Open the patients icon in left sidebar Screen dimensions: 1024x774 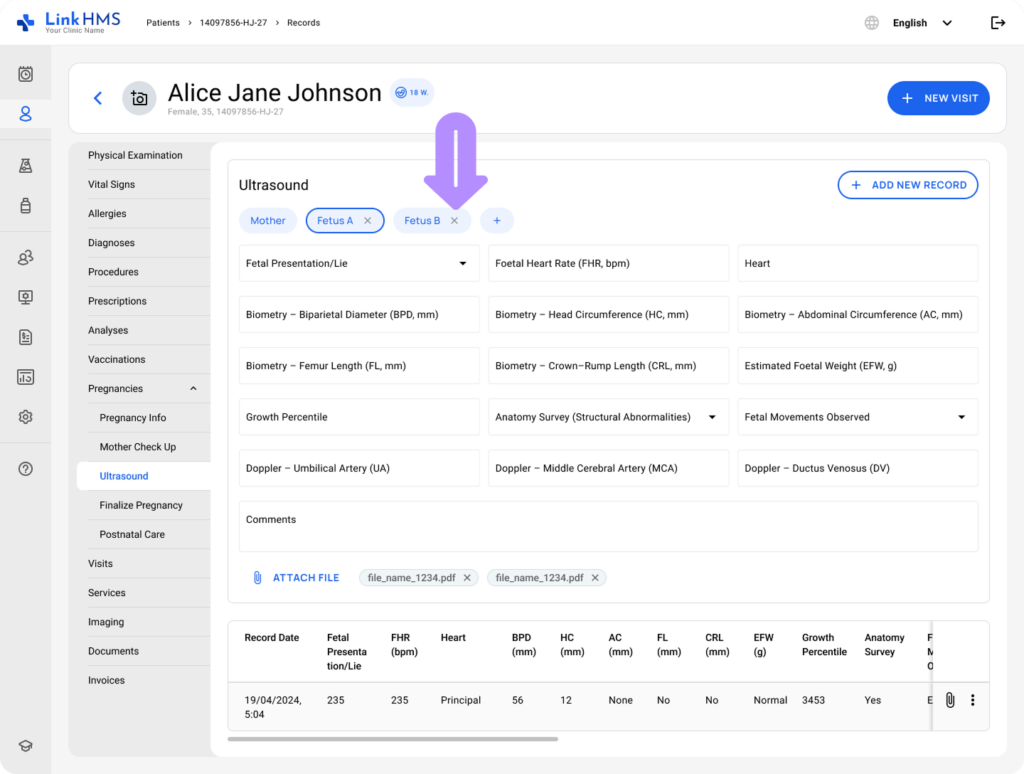[x=26, y=114]
